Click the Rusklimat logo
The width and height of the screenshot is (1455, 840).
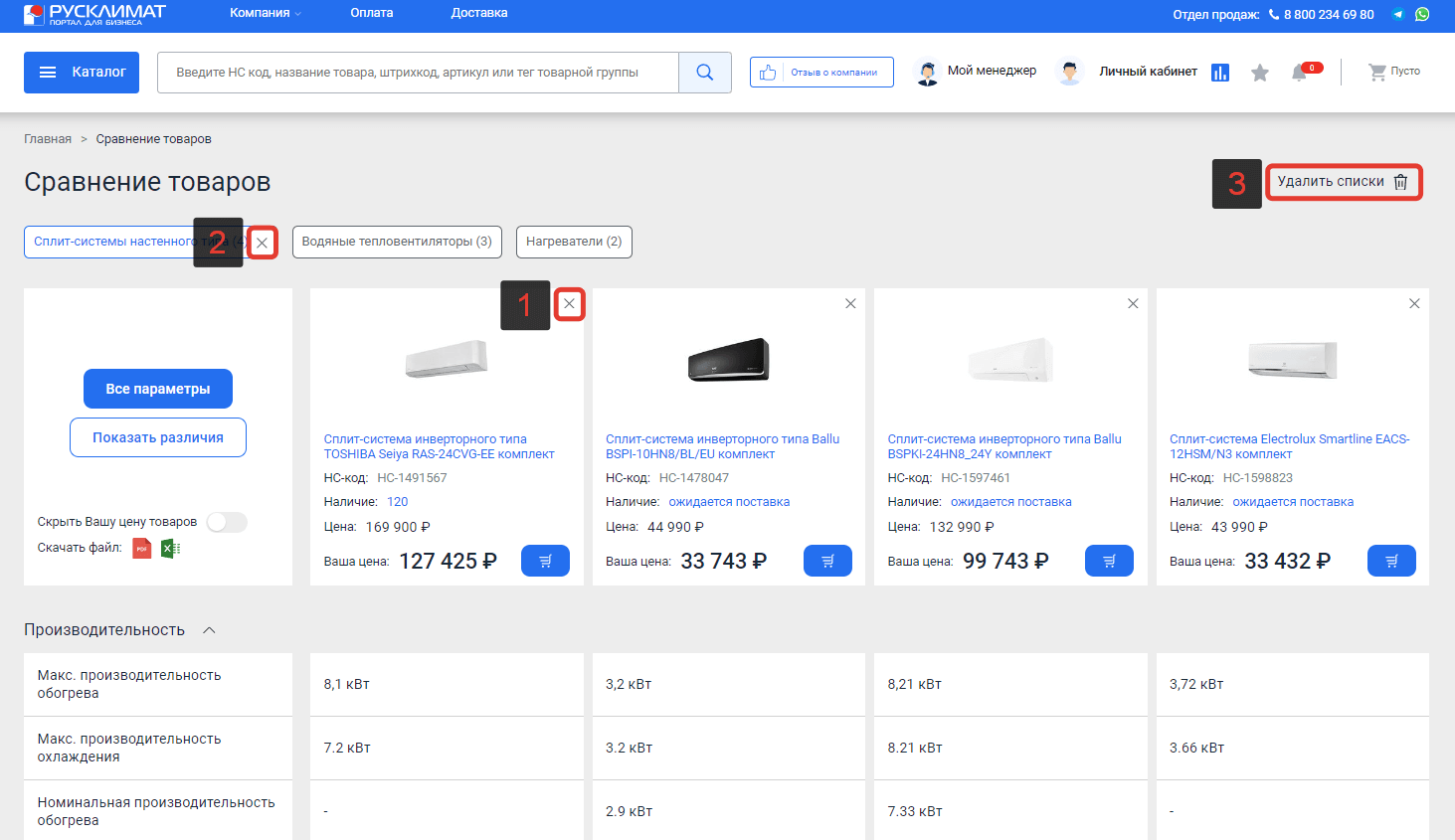coord(94,14)
